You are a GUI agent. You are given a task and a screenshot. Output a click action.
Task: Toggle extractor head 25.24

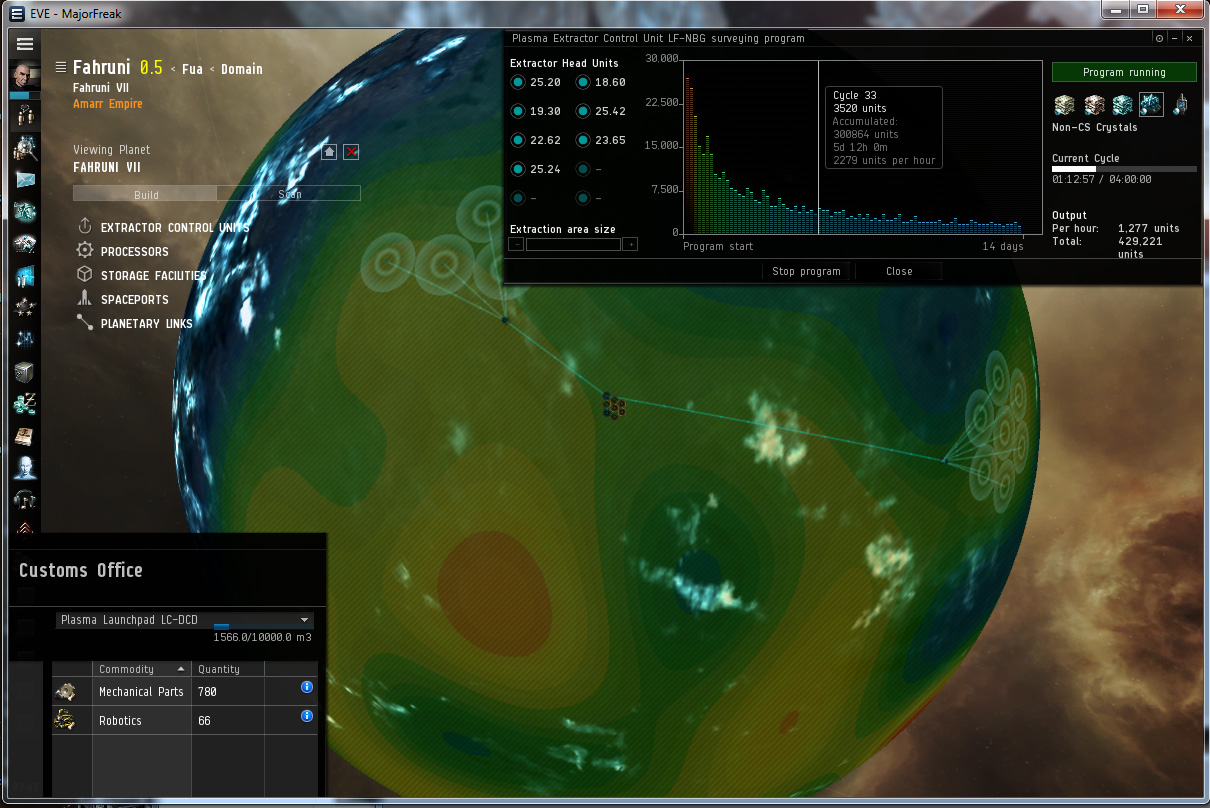(518, 170)
